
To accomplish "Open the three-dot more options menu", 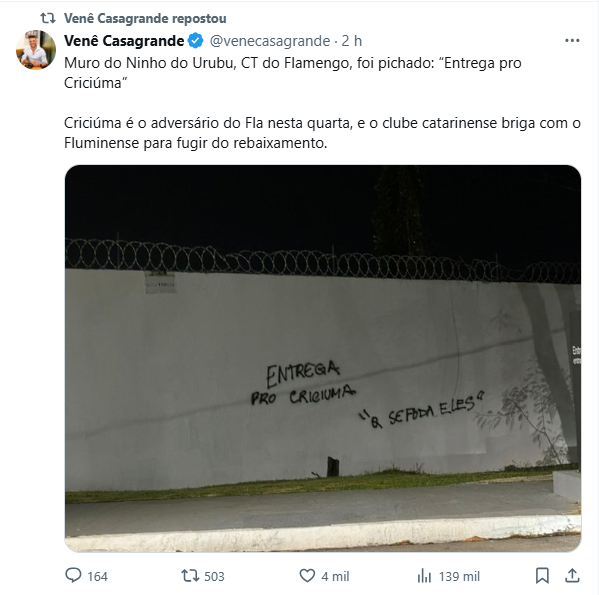I will click(x=572, y=40).
